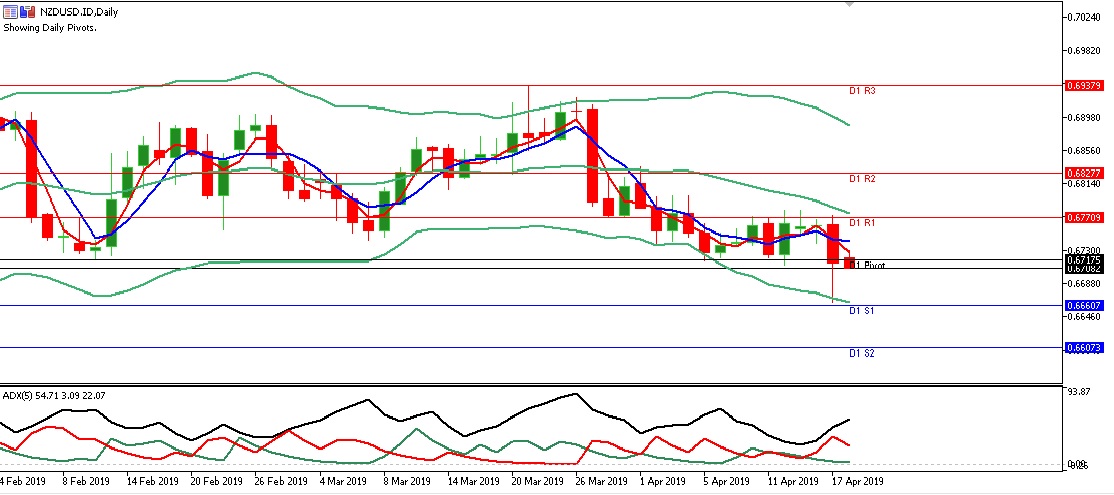
Task: Click the blue 0.66073 price tag
Action: click(1084, 348)
